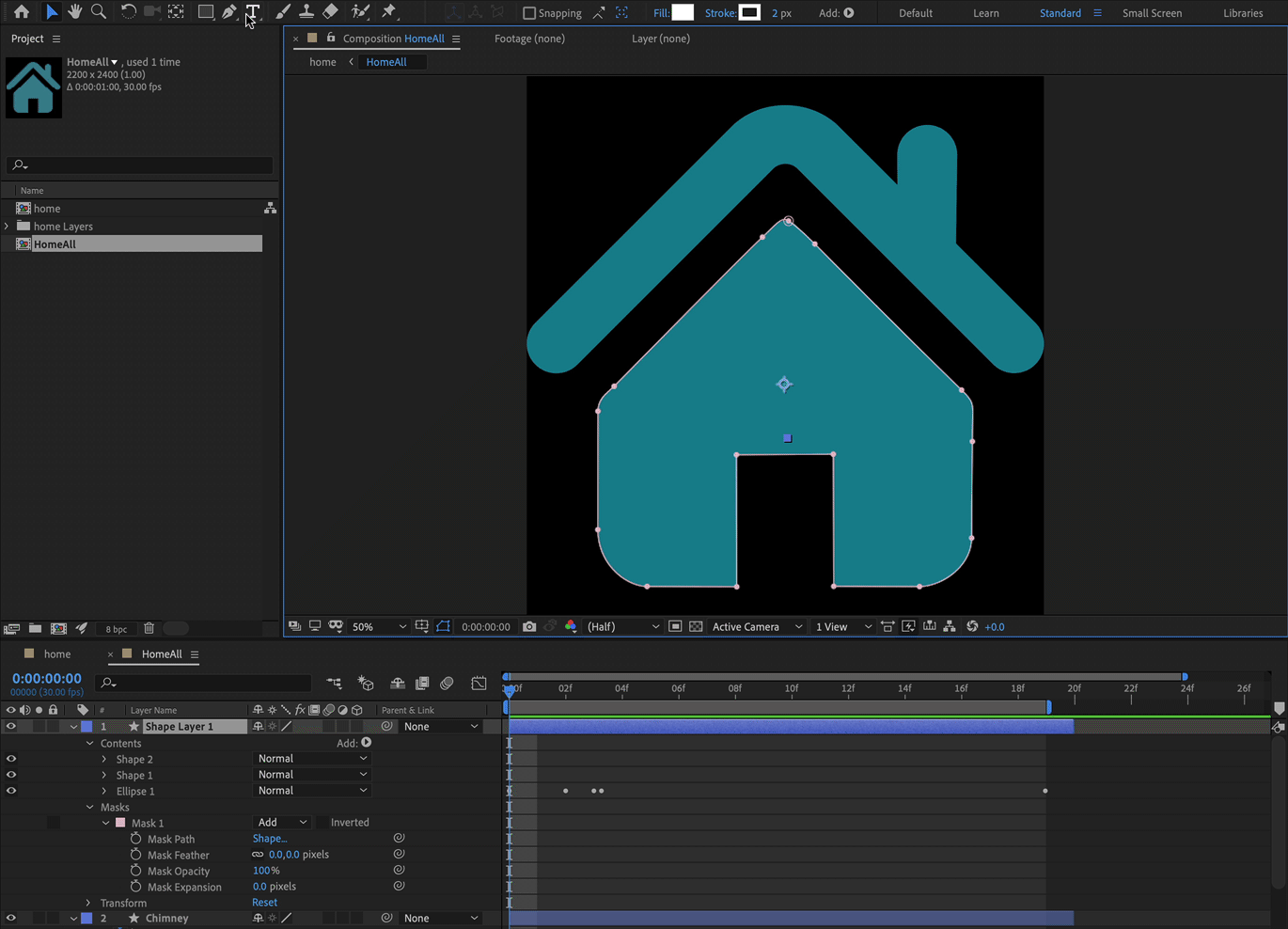
Task: Toggle the Mask Feather stopwatch
Action: [136, 855]
